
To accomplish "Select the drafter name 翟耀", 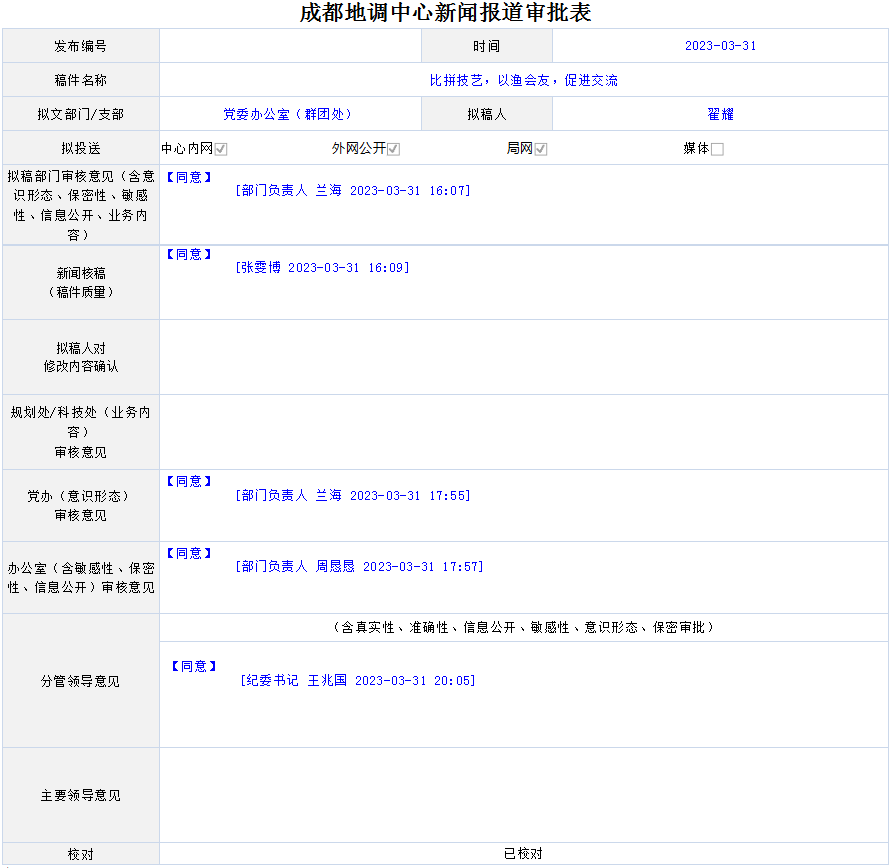I will [x=720, y=114].
